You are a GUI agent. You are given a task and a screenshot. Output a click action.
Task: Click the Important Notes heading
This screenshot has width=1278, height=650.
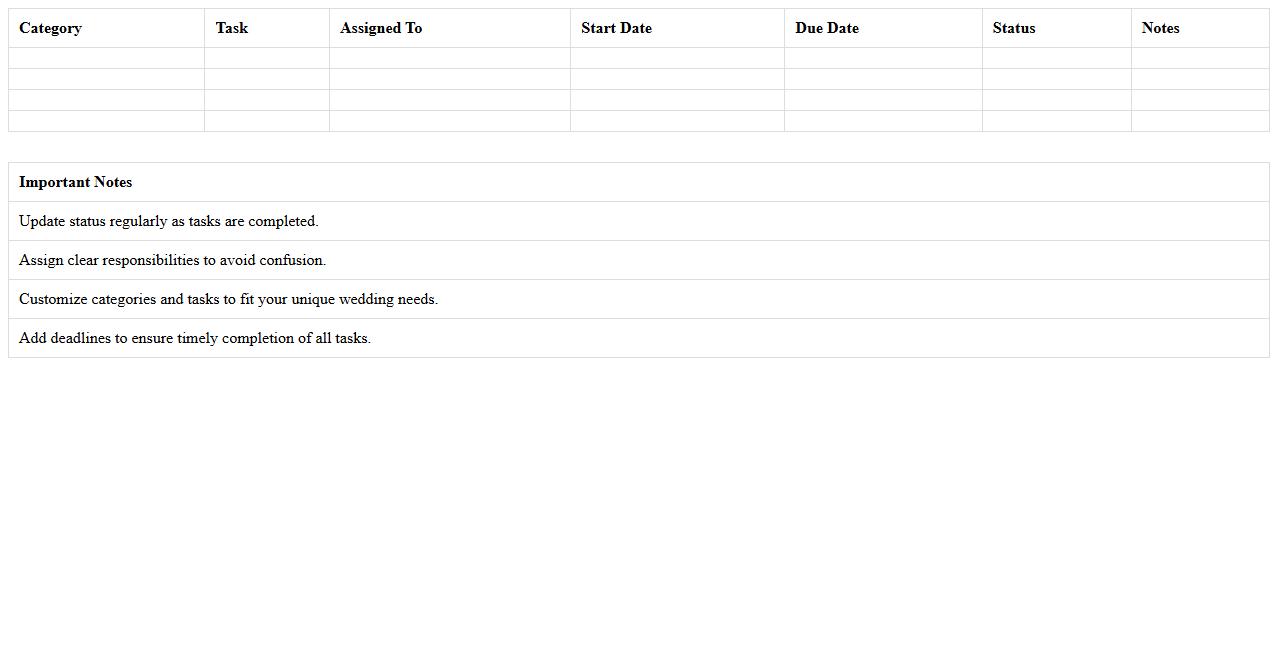75,182
